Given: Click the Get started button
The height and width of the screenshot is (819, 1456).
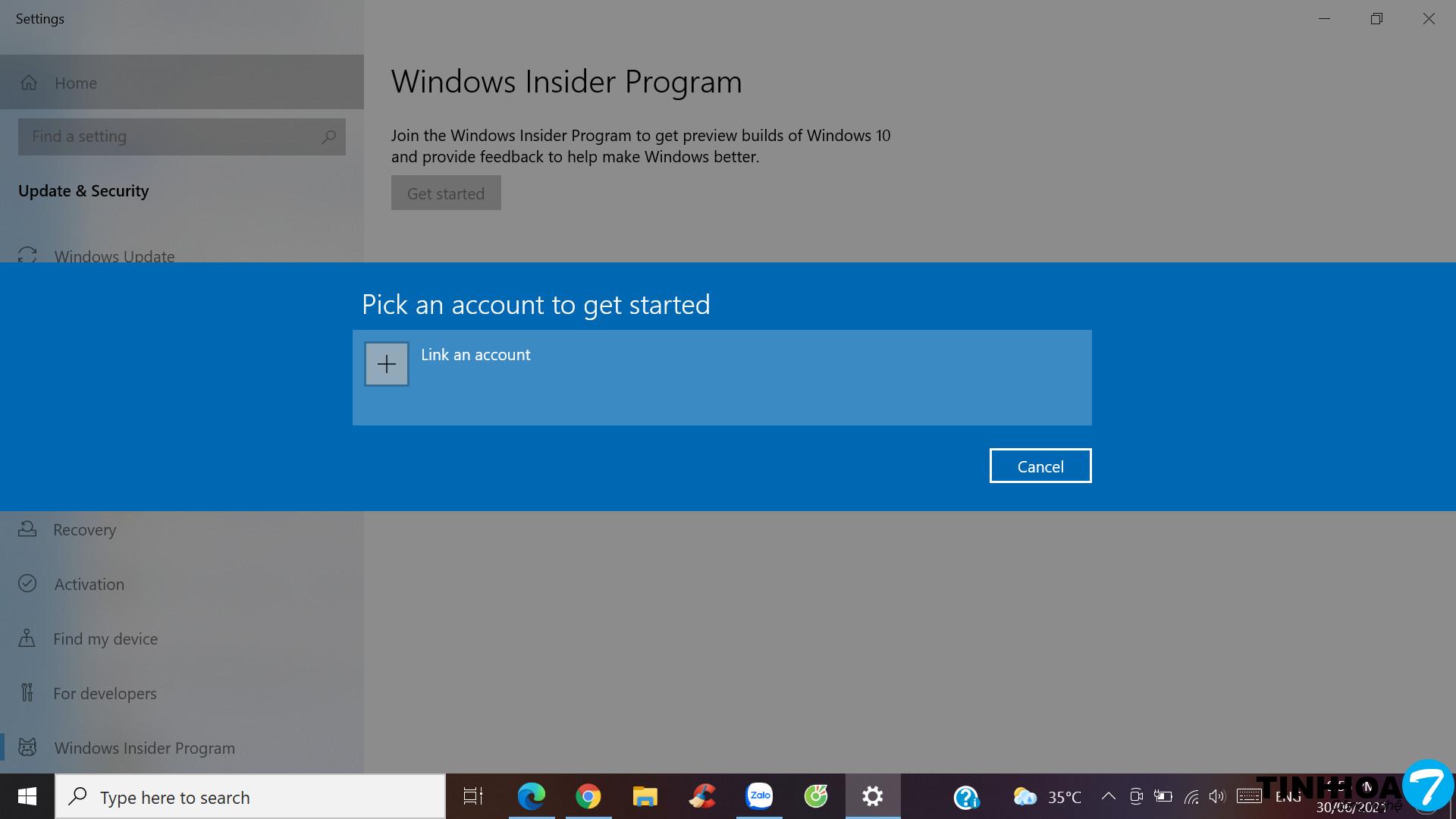Looking at the screenshot, I should click(x=446, y=193).
